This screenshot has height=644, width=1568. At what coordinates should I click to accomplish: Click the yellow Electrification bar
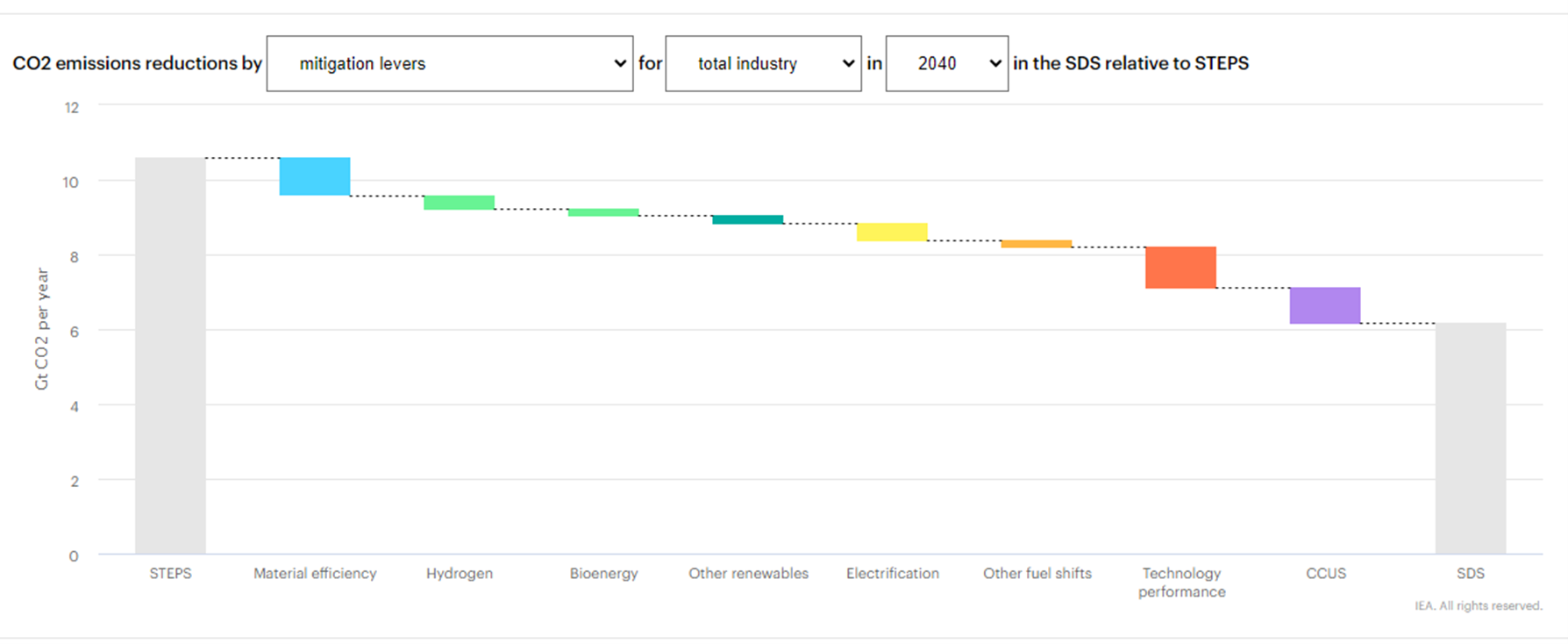pyautogui.click(x=892, y=232)
